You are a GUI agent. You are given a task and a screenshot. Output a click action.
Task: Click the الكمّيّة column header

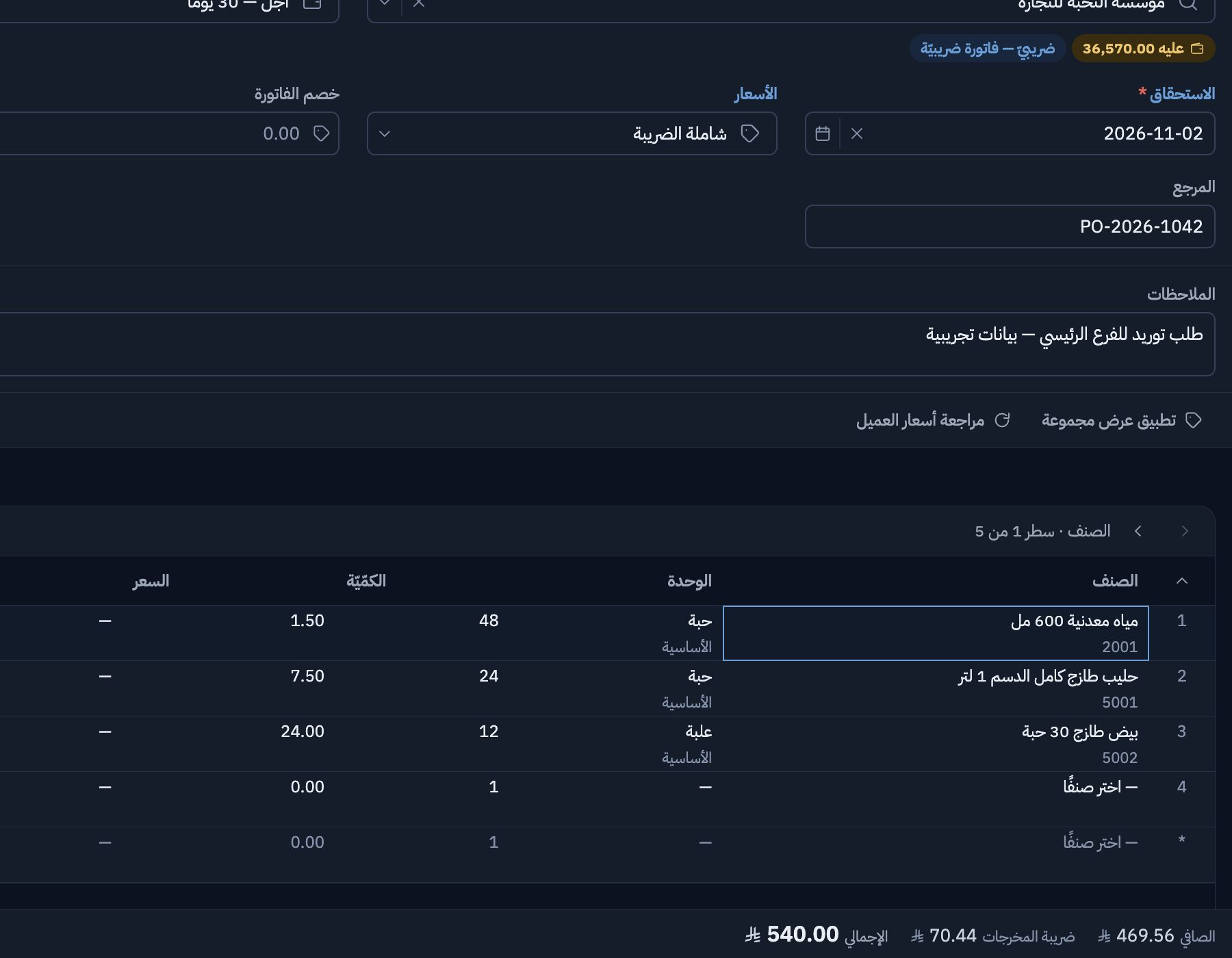click(x=366, y=581)
